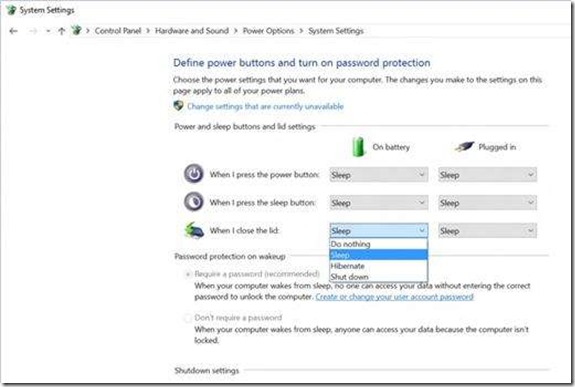The image size is (575, 387).
Task: Open power button Plugged in dropdown
Action: pos(487,175)
